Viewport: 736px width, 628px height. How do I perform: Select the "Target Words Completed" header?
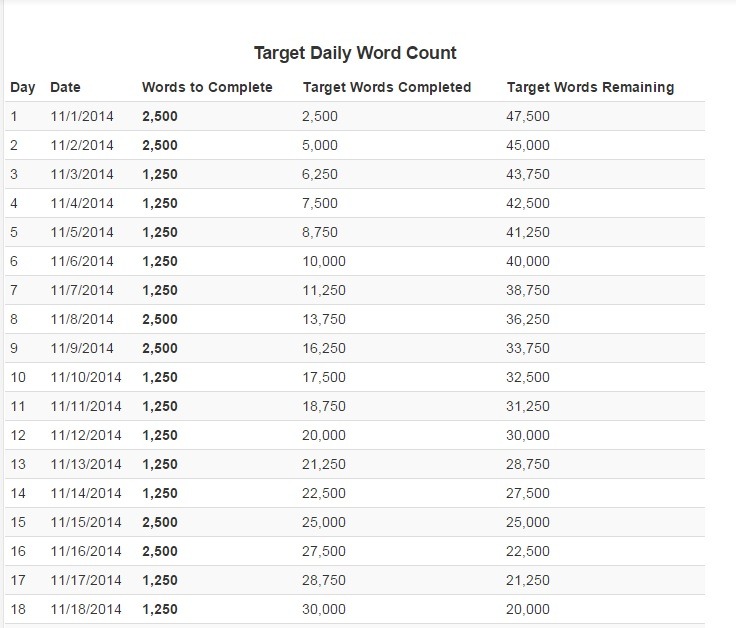coord(386,87)
